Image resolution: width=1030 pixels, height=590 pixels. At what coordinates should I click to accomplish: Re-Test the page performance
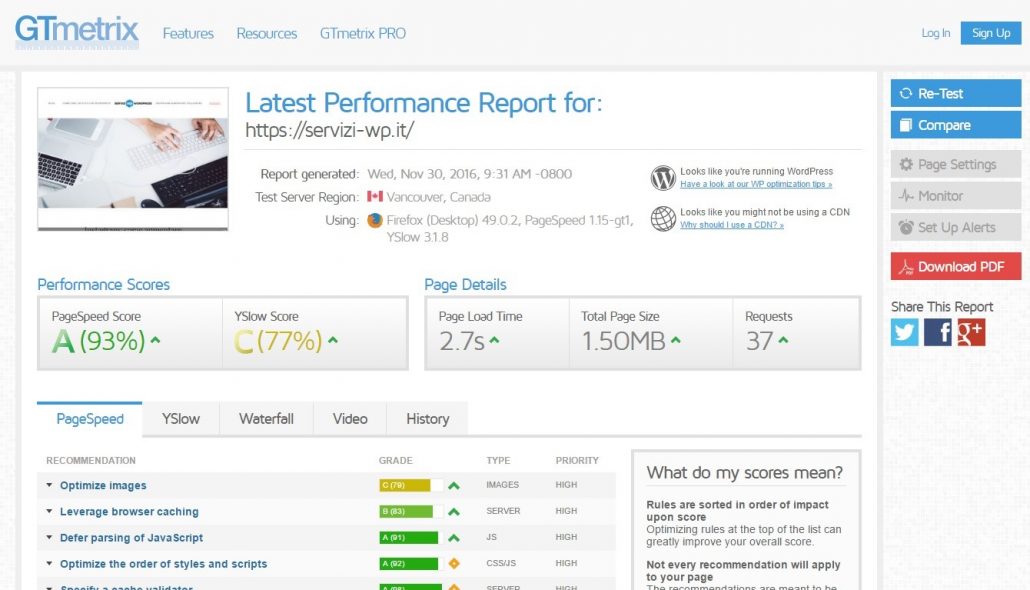tap(956, 93)
